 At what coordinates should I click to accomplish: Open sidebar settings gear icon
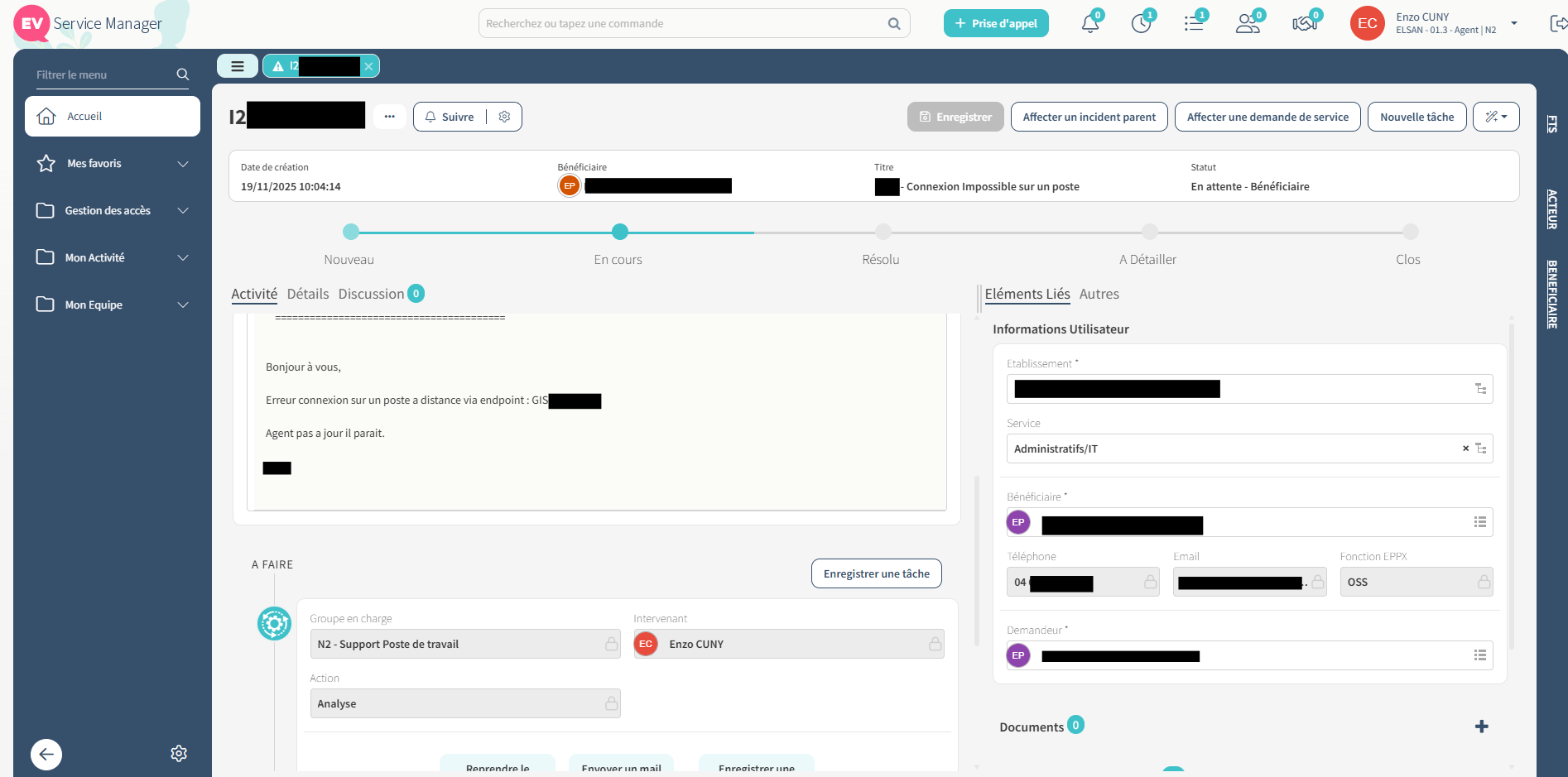coord(179,753)
